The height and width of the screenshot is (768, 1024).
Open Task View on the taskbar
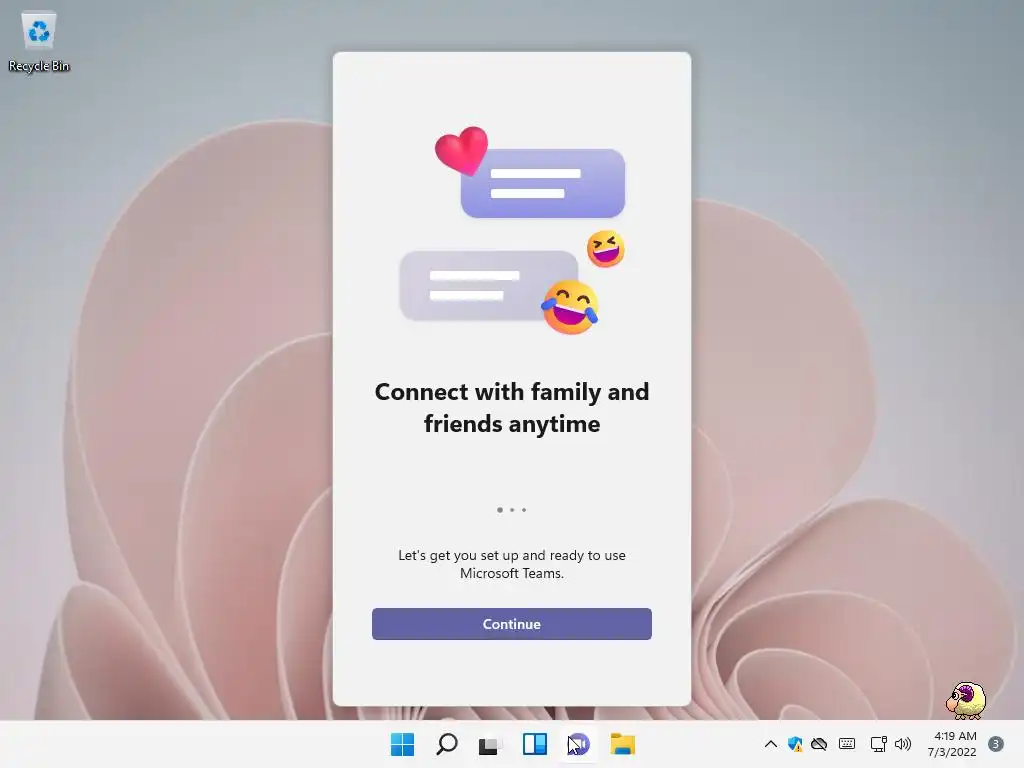(490, 744)
